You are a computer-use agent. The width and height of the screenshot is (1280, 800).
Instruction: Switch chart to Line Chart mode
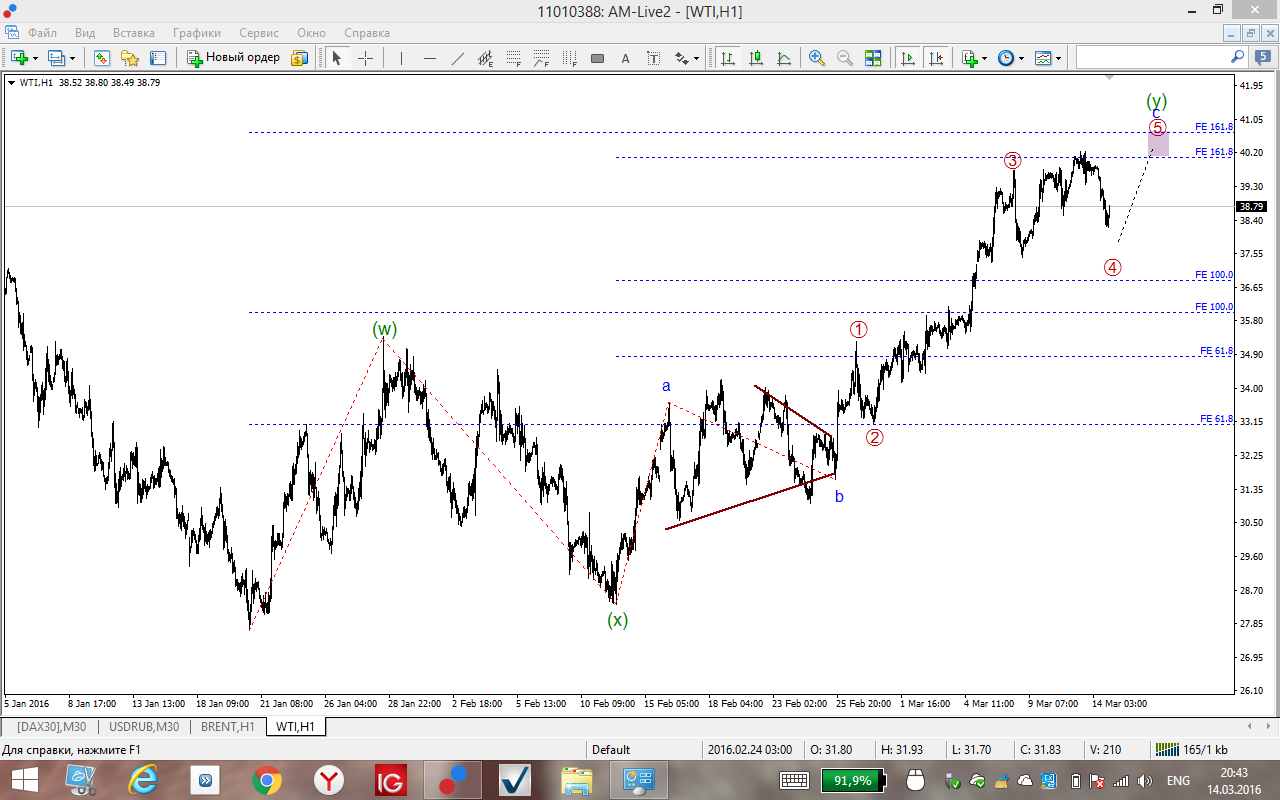tap(783, 58)
